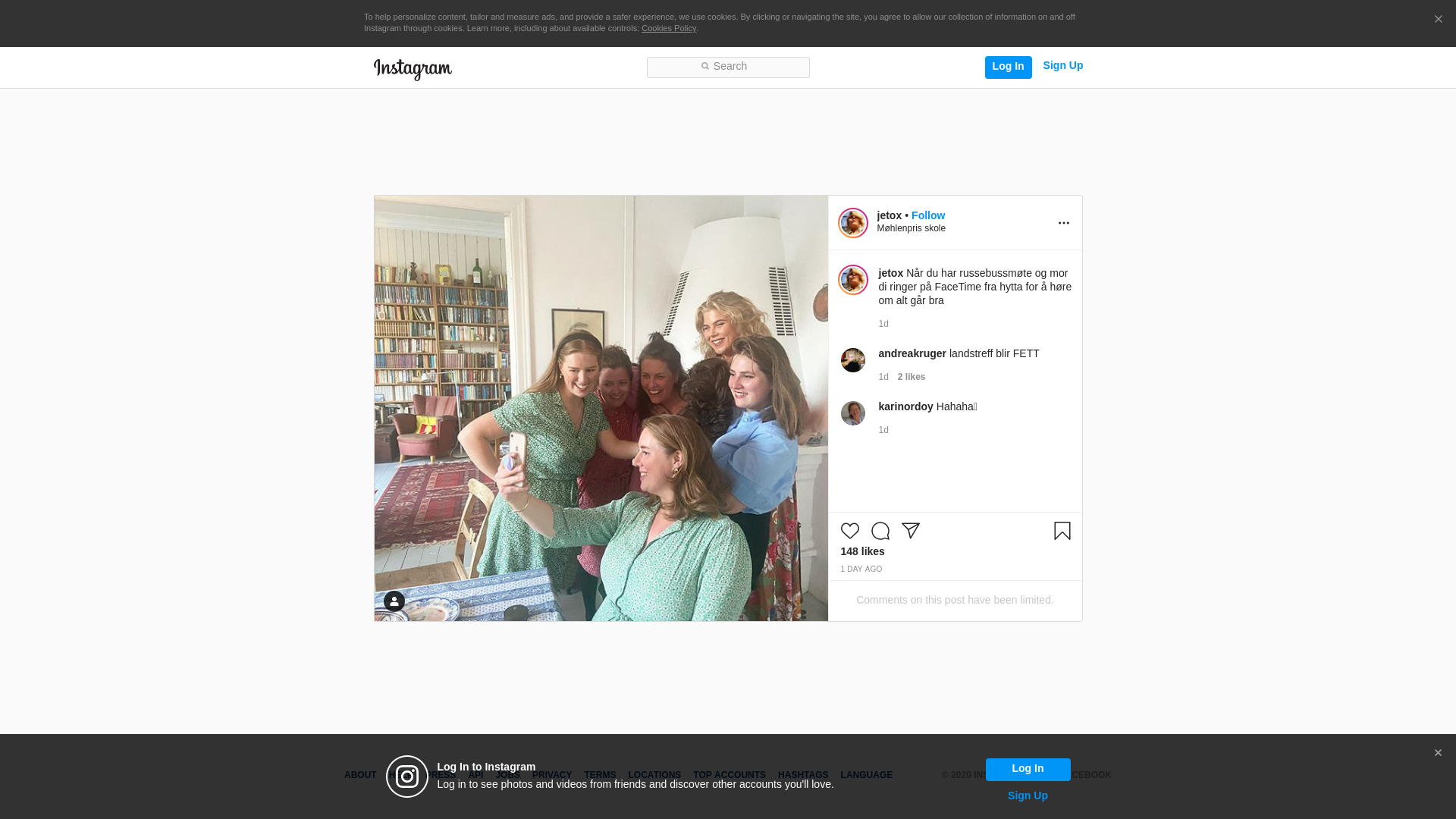Open the HASHTAGS footer link
Screen dimensions: 1456x819
(x=802, y=775)
